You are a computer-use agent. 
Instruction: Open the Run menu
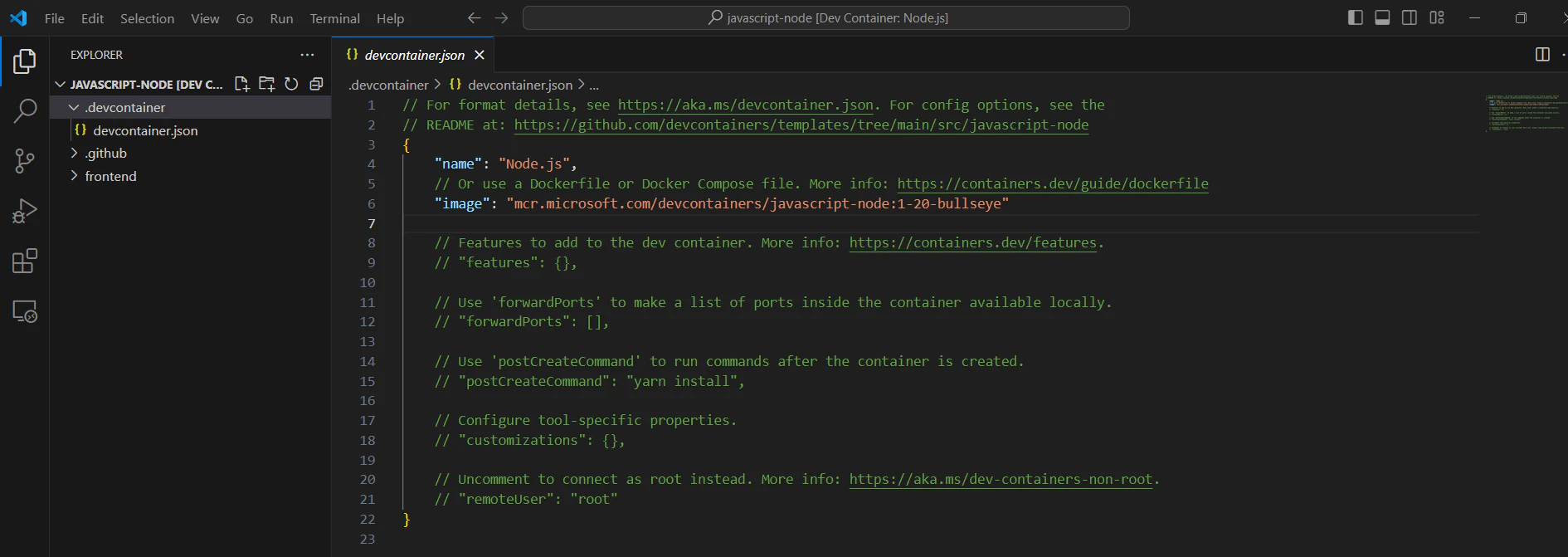281,18
